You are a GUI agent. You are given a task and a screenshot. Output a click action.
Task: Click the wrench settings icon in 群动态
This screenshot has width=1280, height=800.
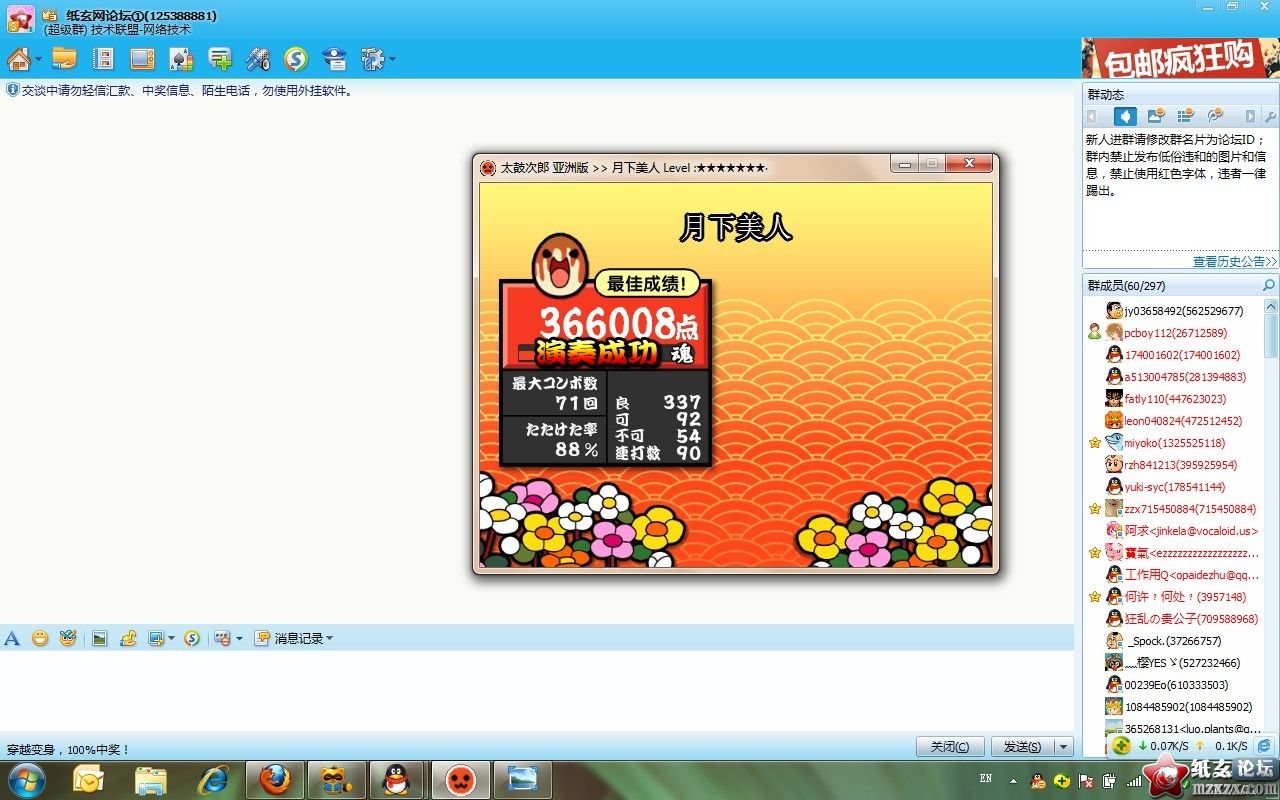pyautogui.click(x=1270, y=117)
